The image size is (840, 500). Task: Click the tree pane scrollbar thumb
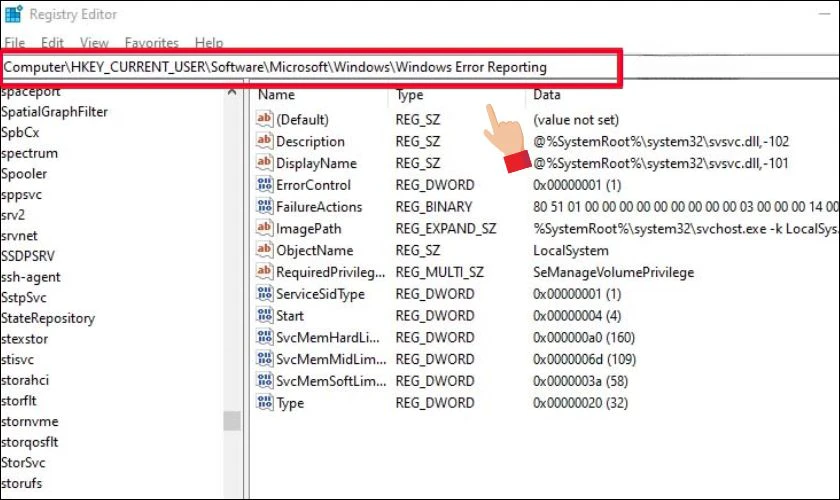tap(232, 421)
